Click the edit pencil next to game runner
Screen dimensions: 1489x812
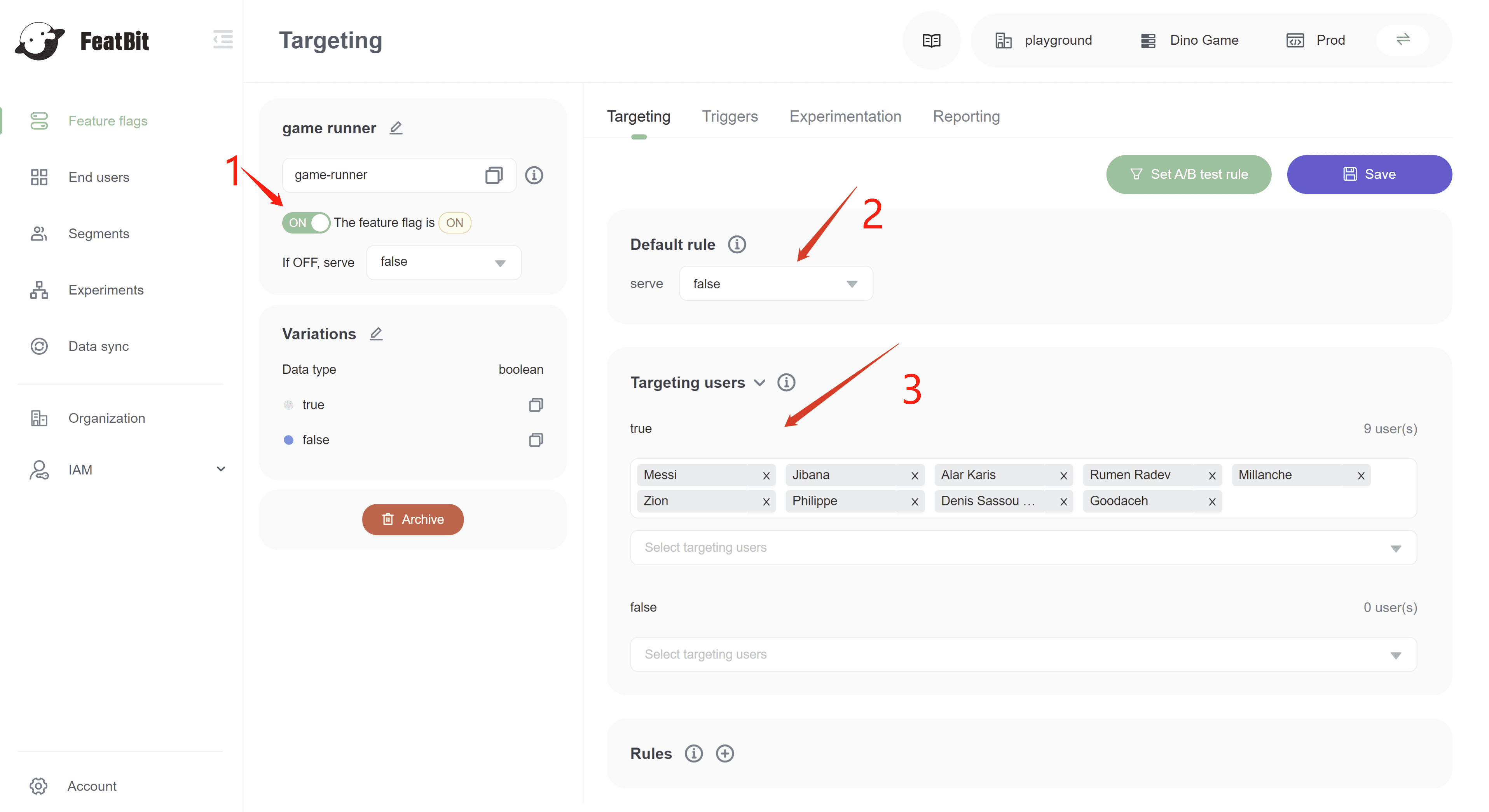click(x=395, y=128)
